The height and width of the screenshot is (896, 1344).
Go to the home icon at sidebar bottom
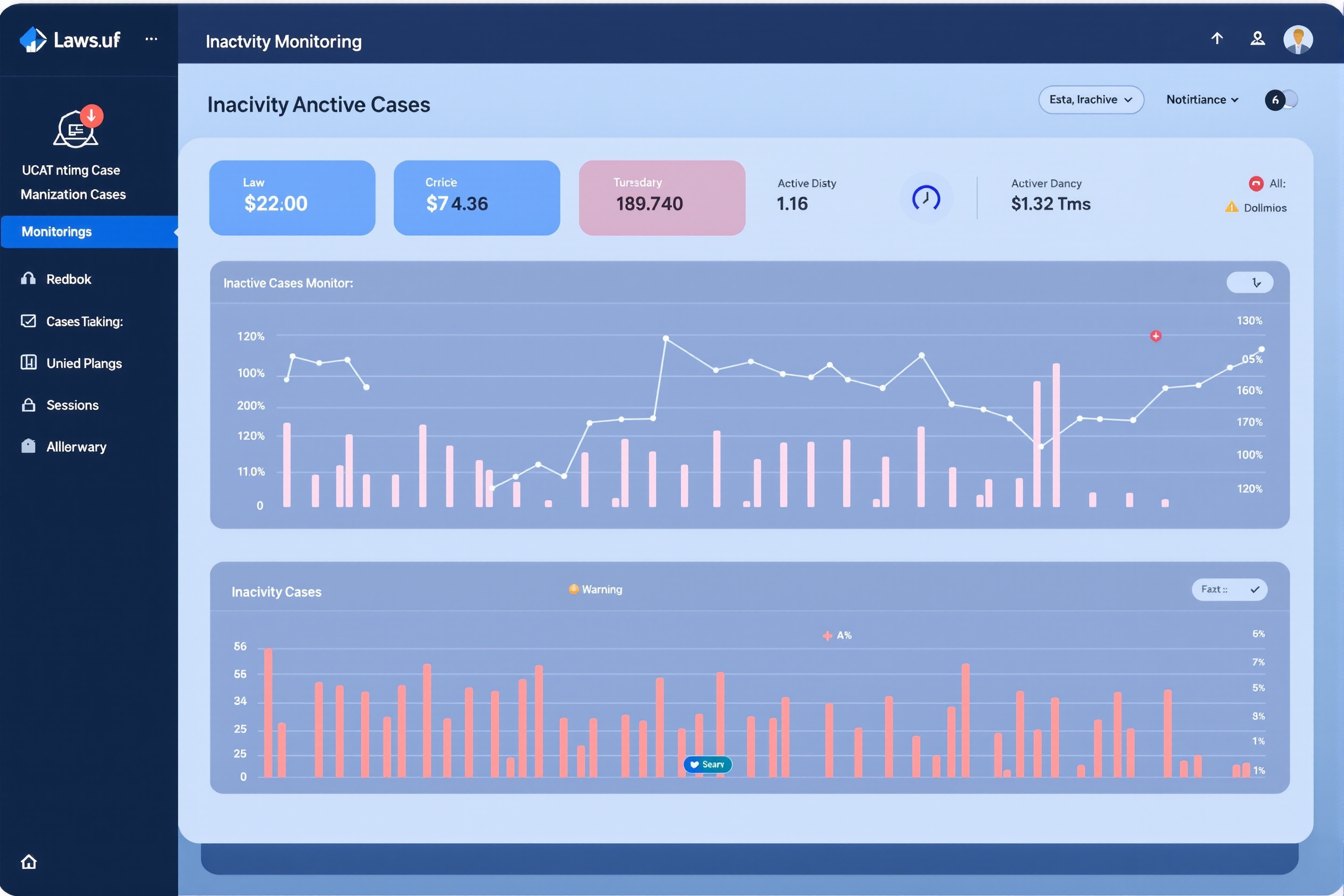click(x=29, y=862)
